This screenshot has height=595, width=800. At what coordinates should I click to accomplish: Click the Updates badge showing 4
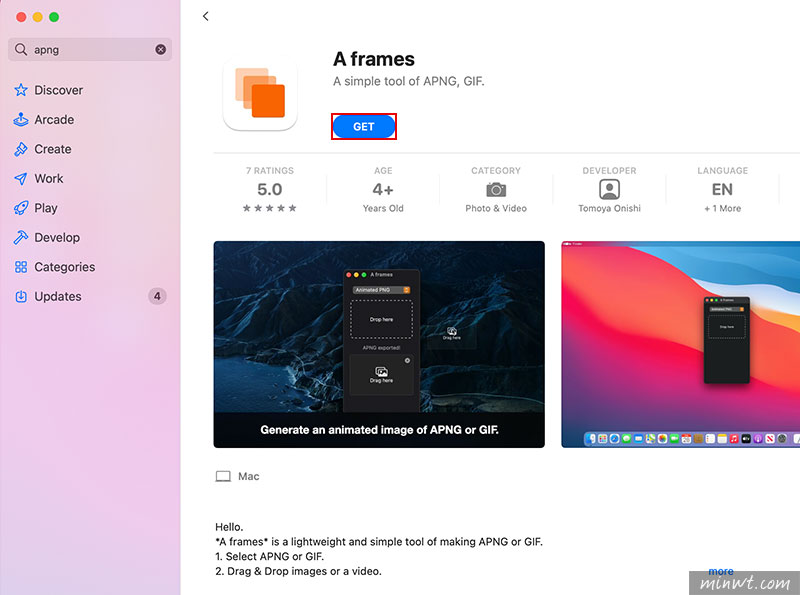pyautogui.click(x=157, y=296)
